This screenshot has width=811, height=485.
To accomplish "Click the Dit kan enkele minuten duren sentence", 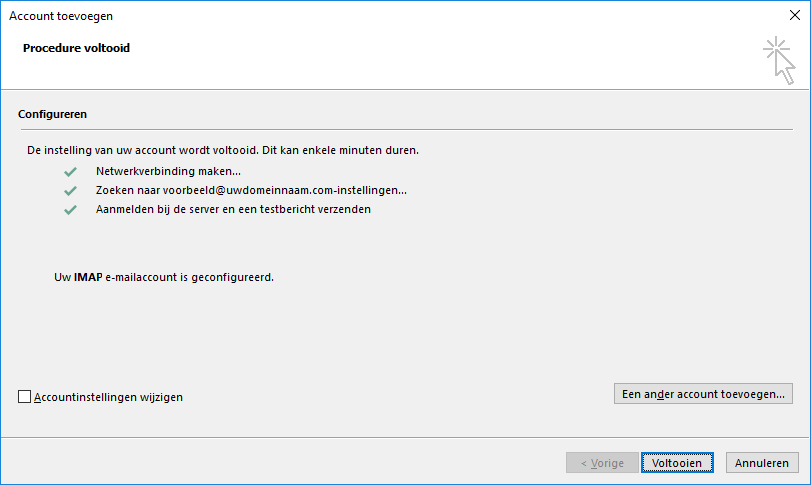I will (x=340, y=150).
